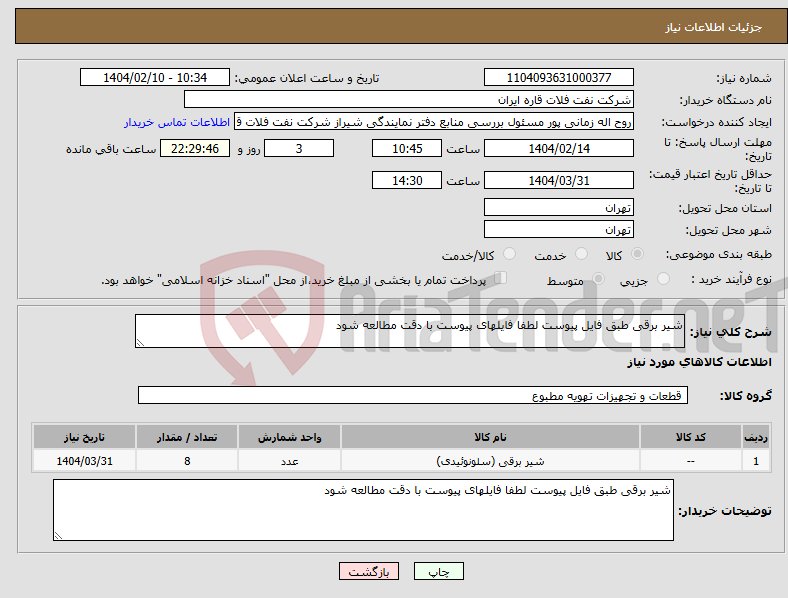Viewport: 788px width, 598px height.
Task: Click the remaining days field showing 3
Action: (299, 148)
